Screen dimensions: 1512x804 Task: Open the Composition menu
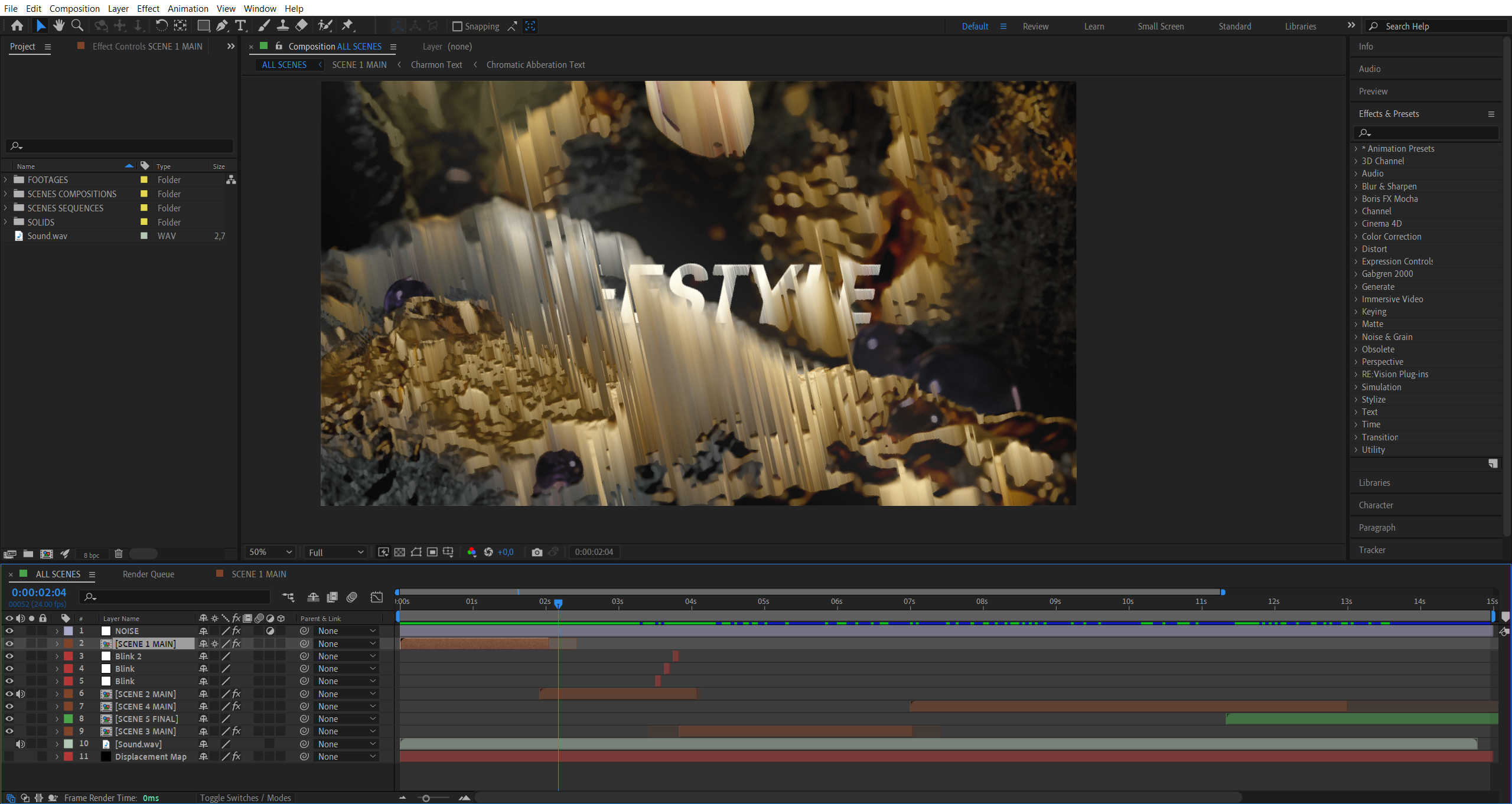pyautogui.click(x=74, y=8)
